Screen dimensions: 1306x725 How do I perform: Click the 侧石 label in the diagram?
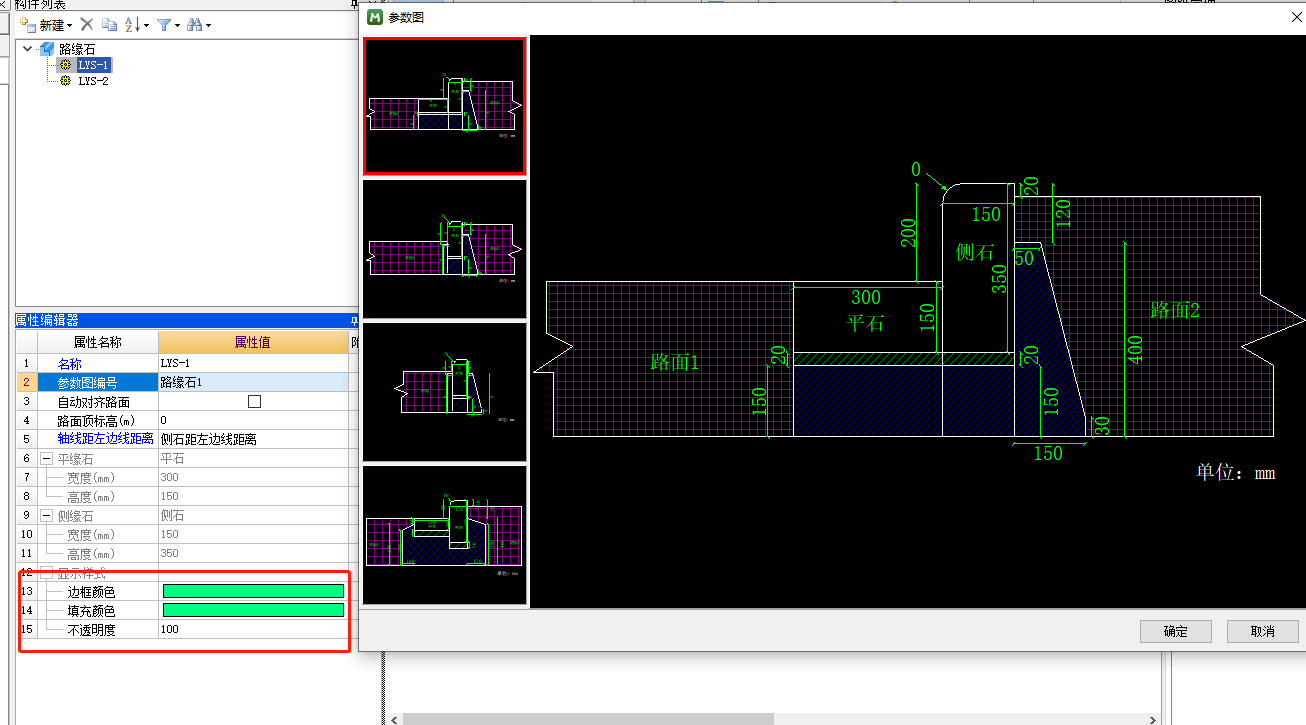click(x=975, y=251)
